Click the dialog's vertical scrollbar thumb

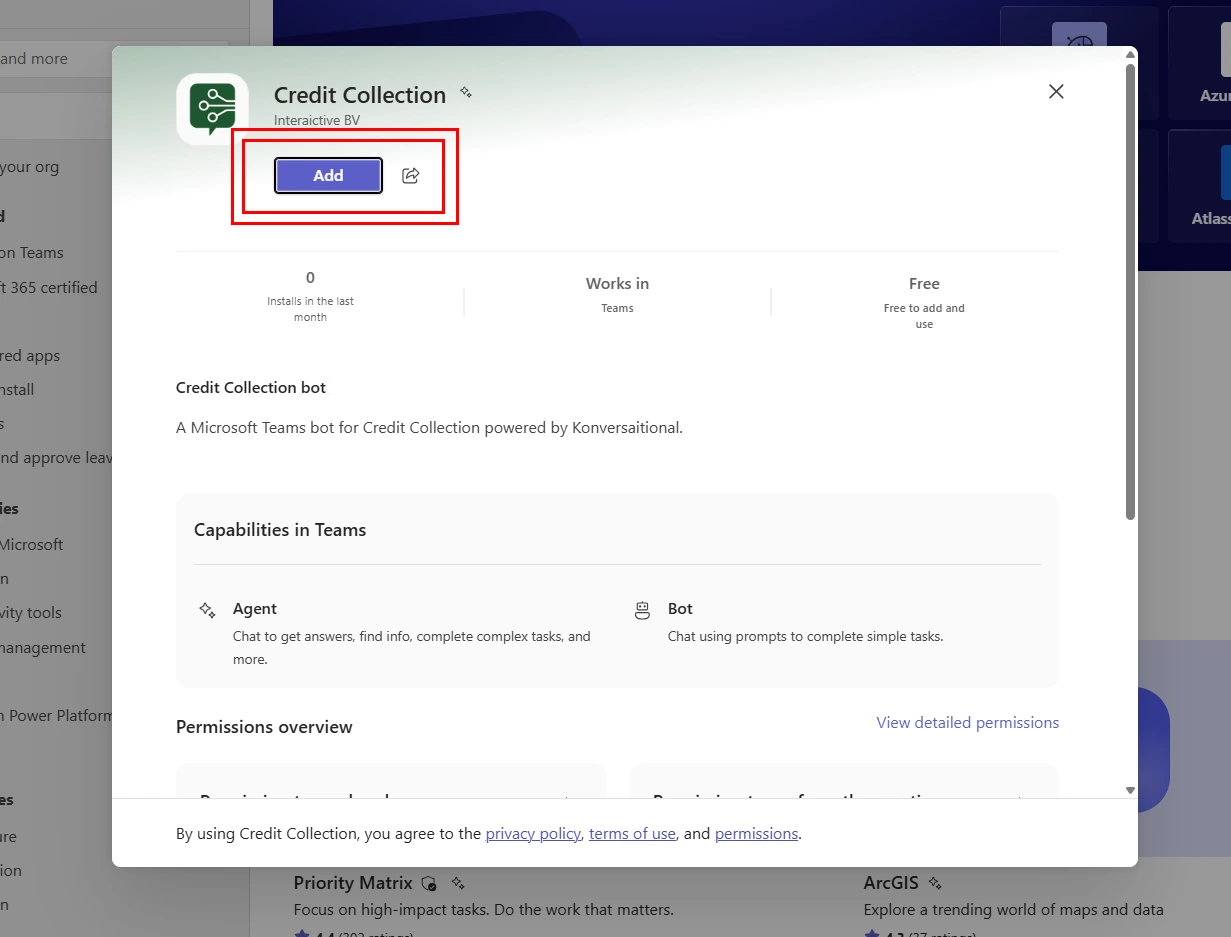click(x=1130, y=290)
